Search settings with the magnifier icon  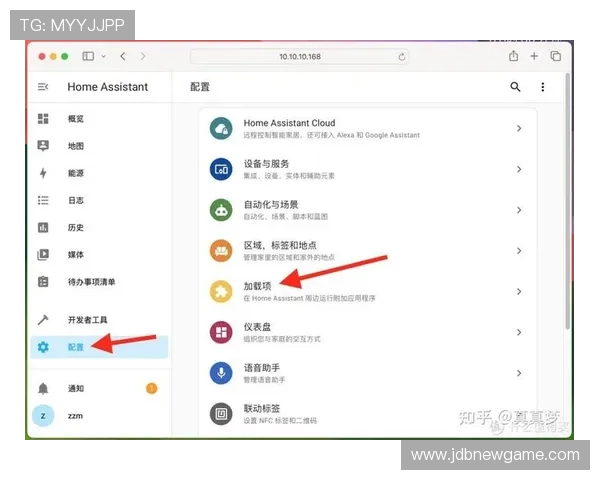(515, 87)
